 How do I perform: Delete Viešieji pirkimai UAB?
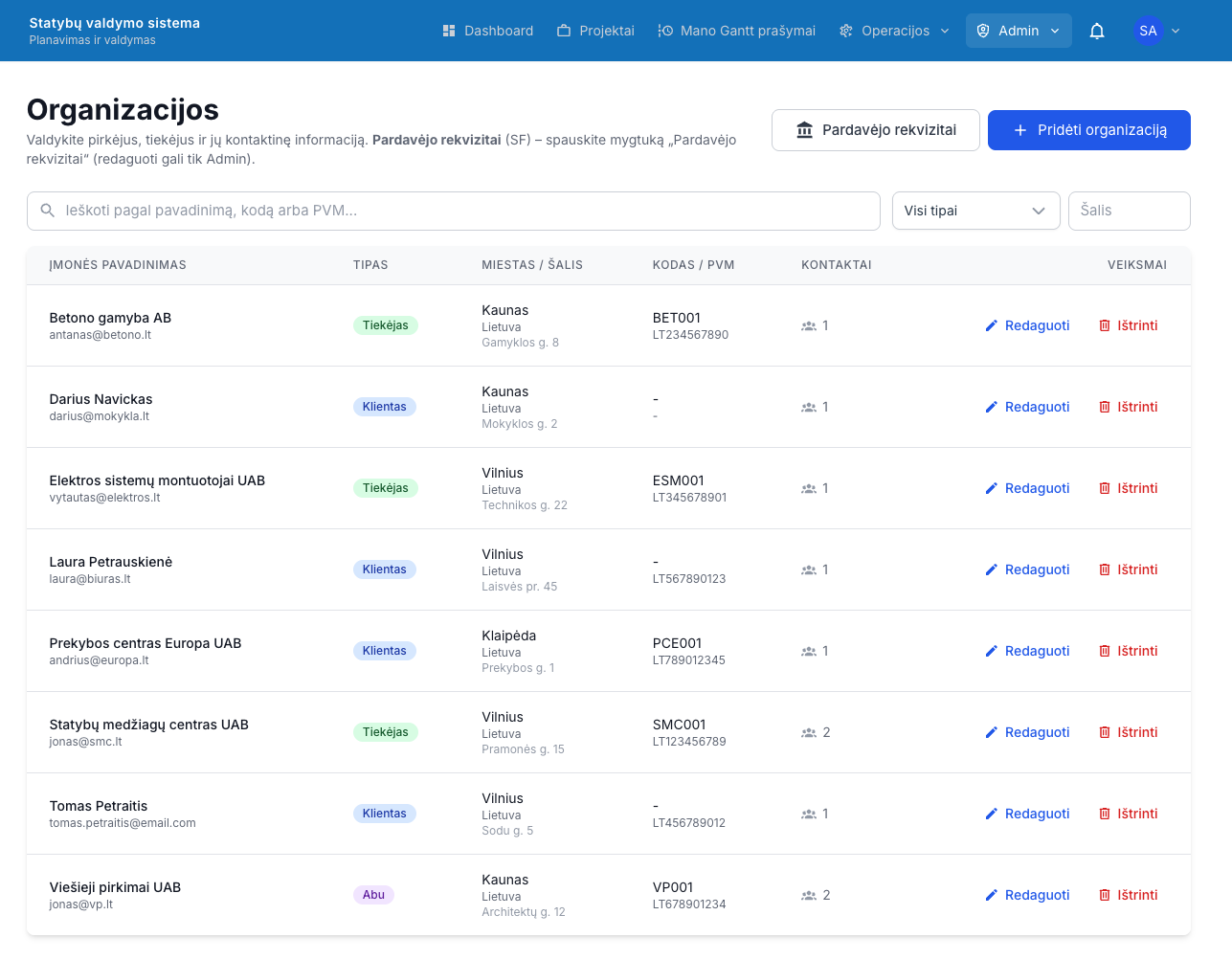coord(1129,895)
